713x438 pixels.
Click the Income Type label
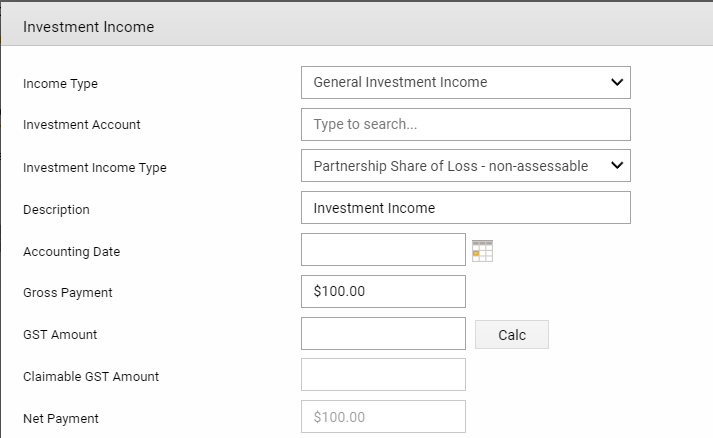pyautogui.click(x=60, y=84)
